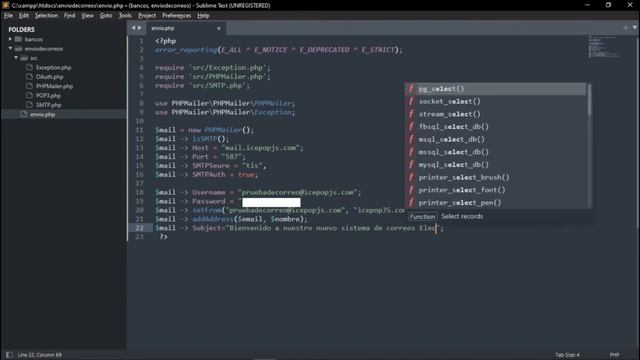Collapse the enviodecorreos folder arrow
The width and height of the screenshot is (640, 360).
coord(10,49)
